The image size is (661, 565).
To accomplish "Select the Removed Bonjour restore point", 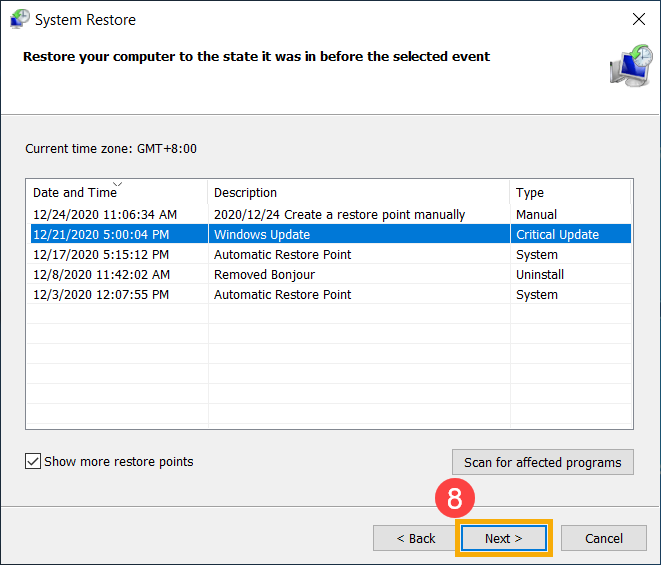I will [x=264, y=274].
